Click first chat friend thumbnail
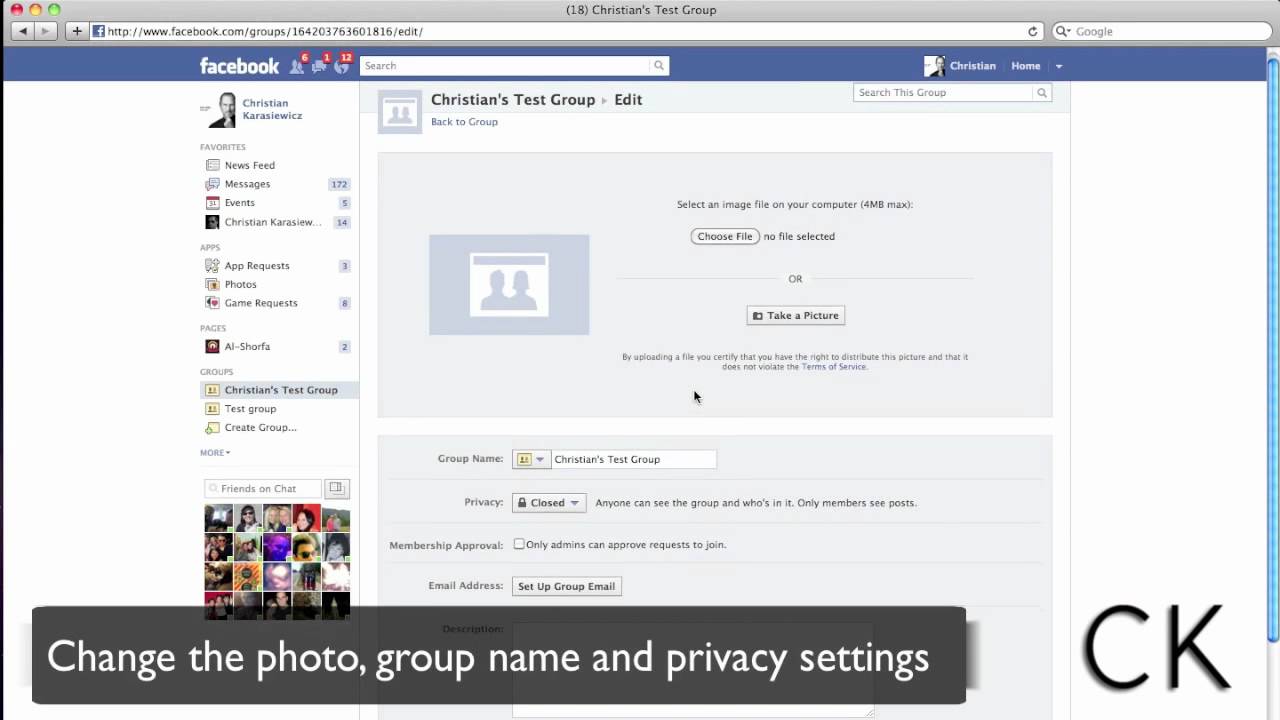1280x720 pixels. 219,518
